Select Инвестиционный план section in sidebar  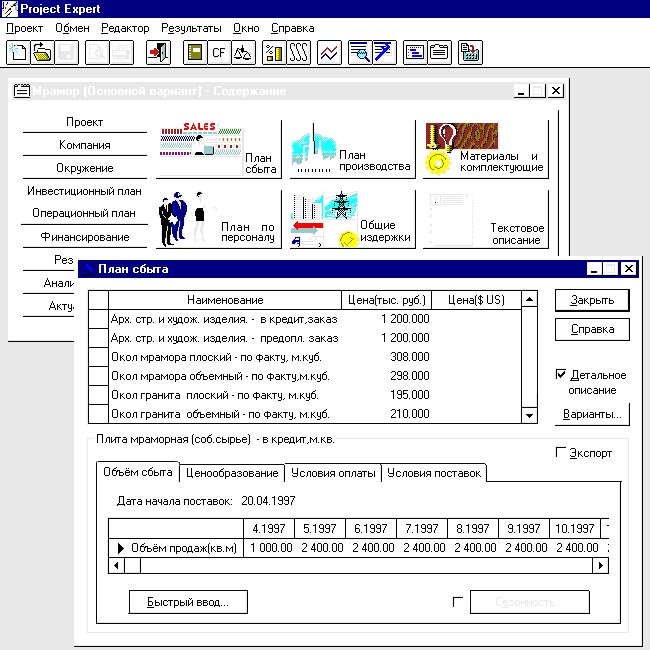(x=85, y=191)
